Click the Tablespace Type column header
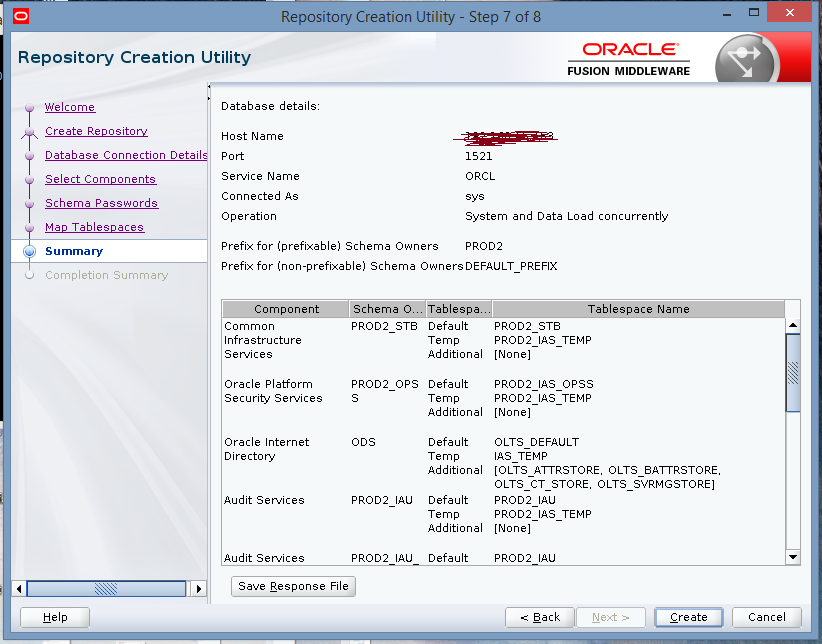 pos(459,309)
